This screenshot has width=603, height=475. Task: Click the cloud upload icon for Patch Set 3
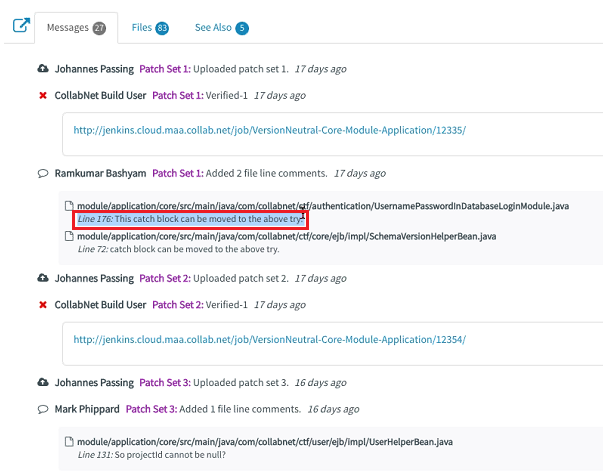click(x=43, y=383)
